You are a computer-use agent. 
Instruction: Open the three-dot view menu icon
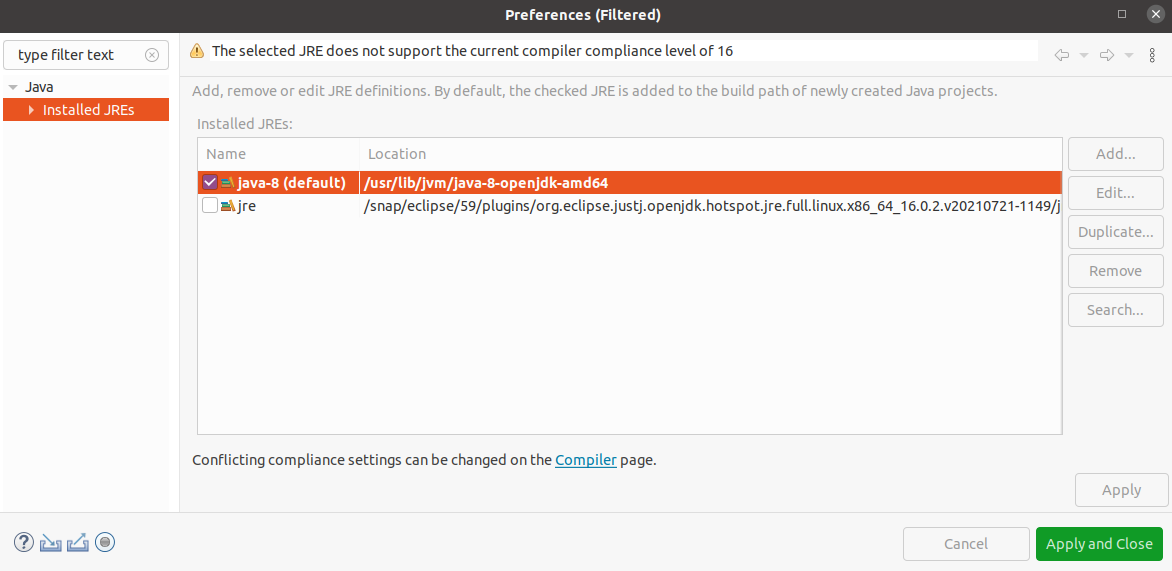click(x=1152, y=55)
